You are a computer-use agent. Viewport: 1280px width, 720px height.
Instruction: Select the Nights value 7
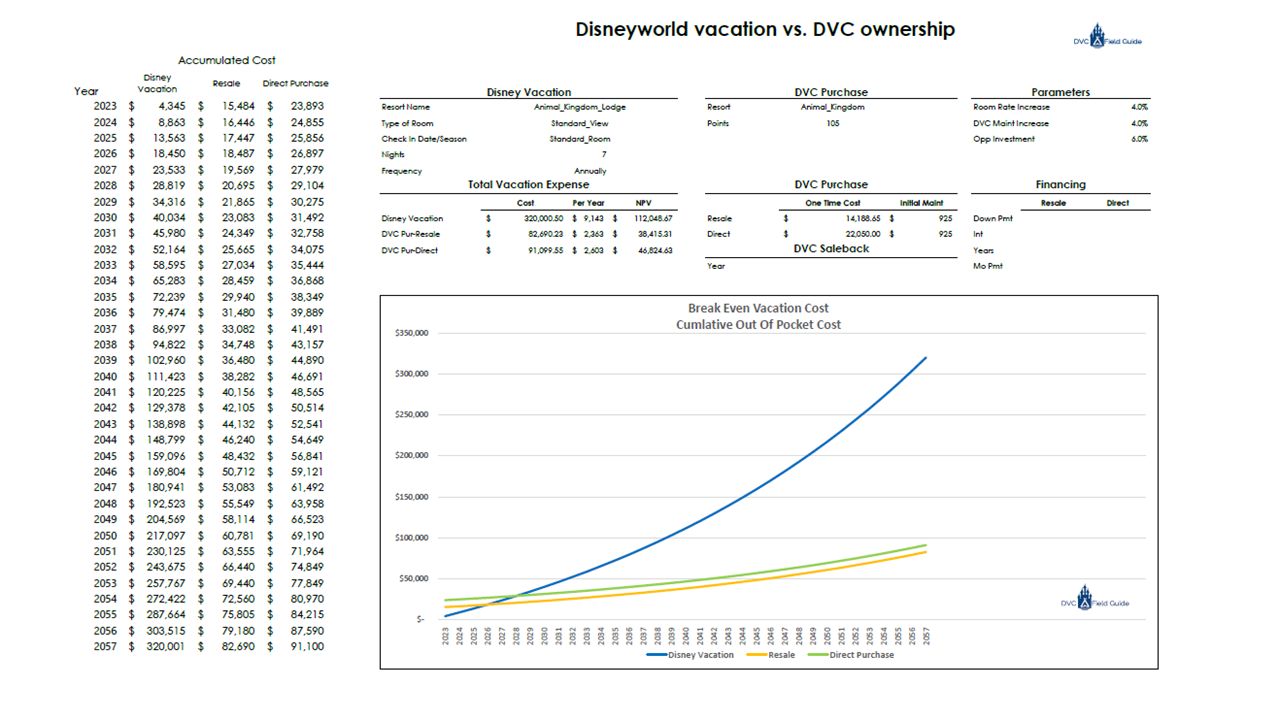603,155
